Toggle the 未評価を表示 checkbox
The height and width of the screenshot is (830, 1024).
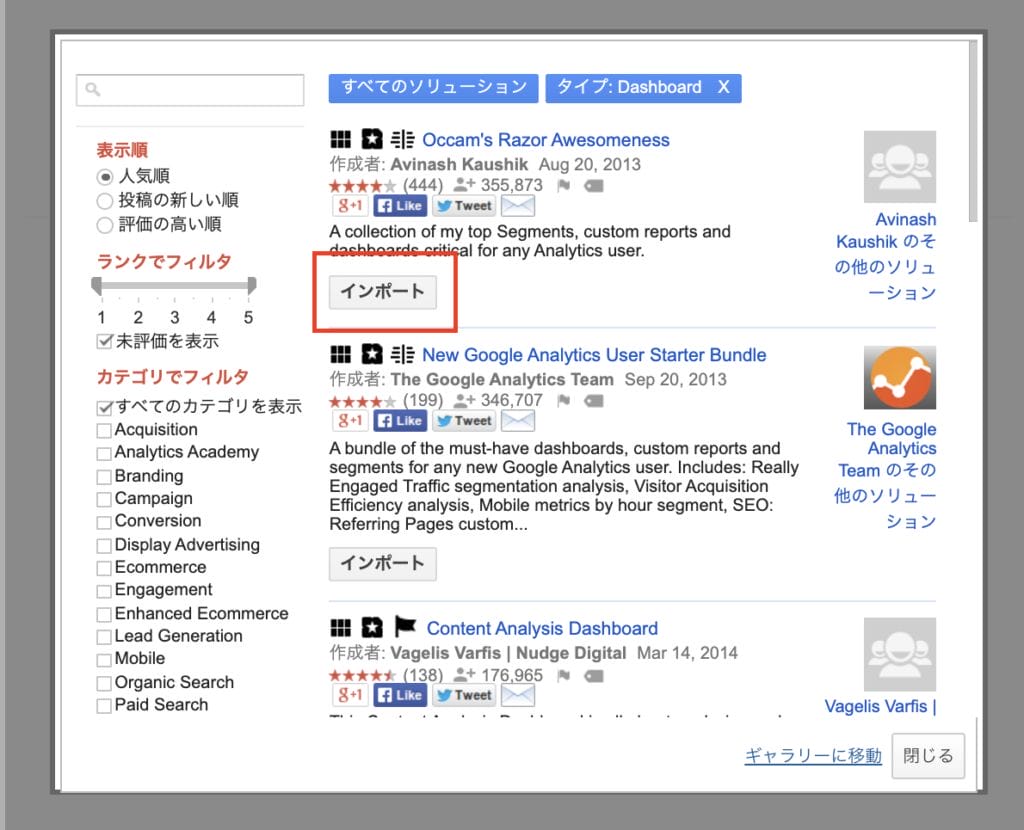point(104,342)
